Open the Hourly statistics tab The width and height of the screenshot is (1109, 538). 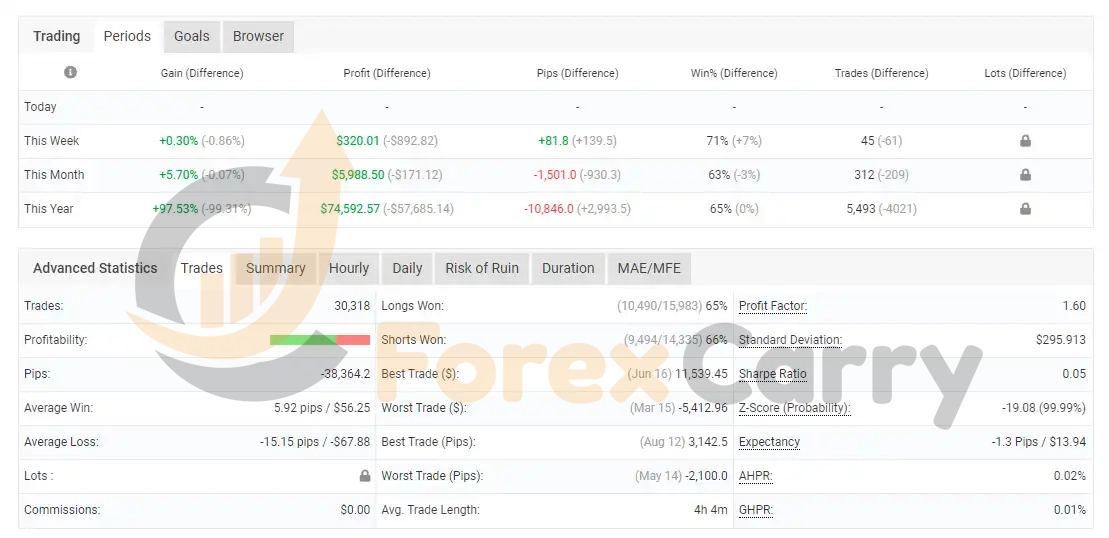click(349, 268)
